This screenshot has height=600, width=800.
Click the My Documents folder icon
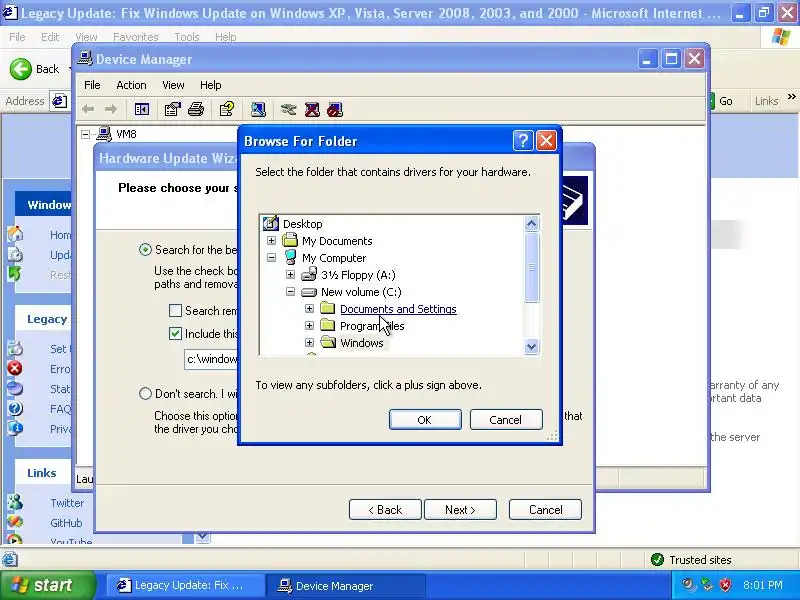point(290,240)
